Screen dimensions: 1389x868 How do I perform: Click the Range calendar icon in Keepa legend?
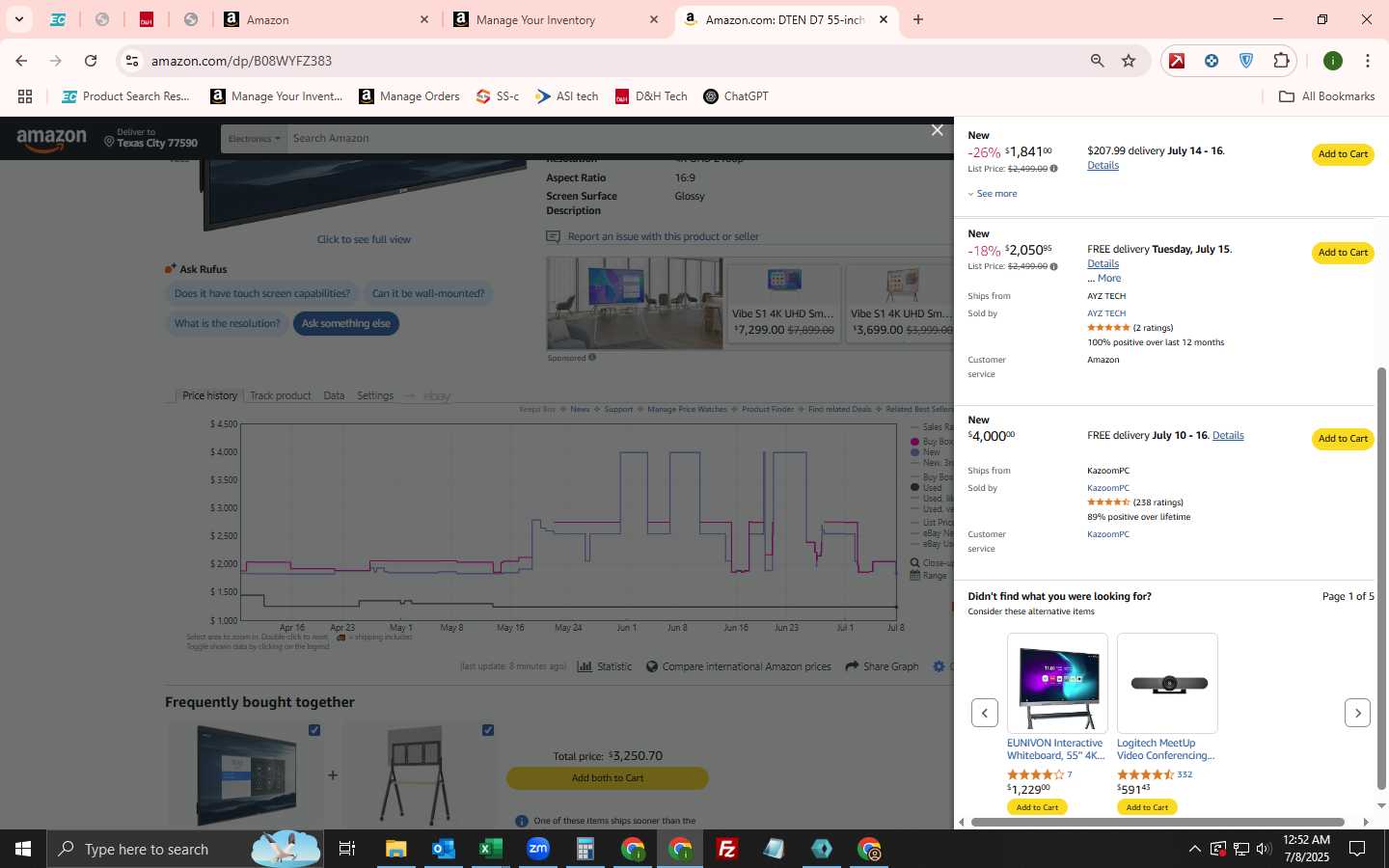point(914,576)
